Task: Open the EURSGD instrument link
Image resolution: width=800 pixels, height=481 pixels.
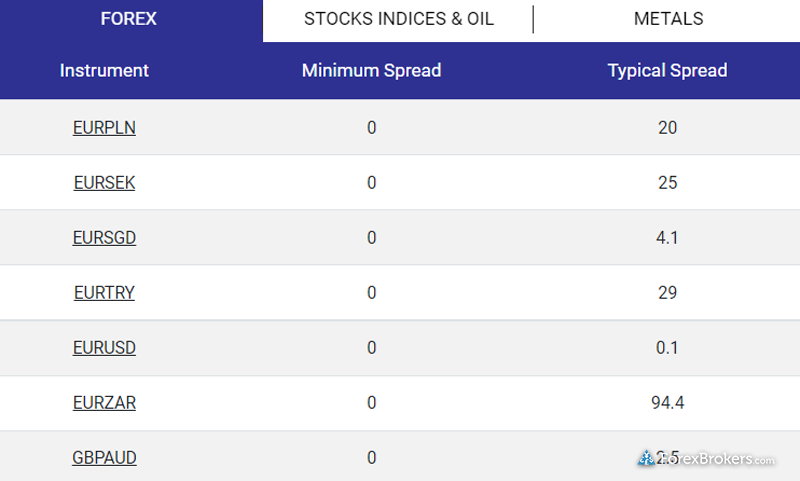Action: (104, 238)
